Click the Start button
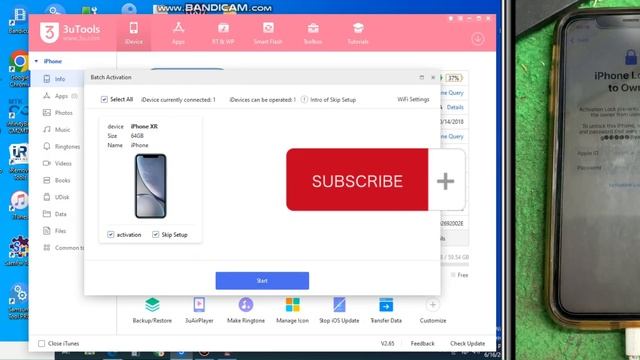This screenshot has height=360, width=640. click(262, 281)
